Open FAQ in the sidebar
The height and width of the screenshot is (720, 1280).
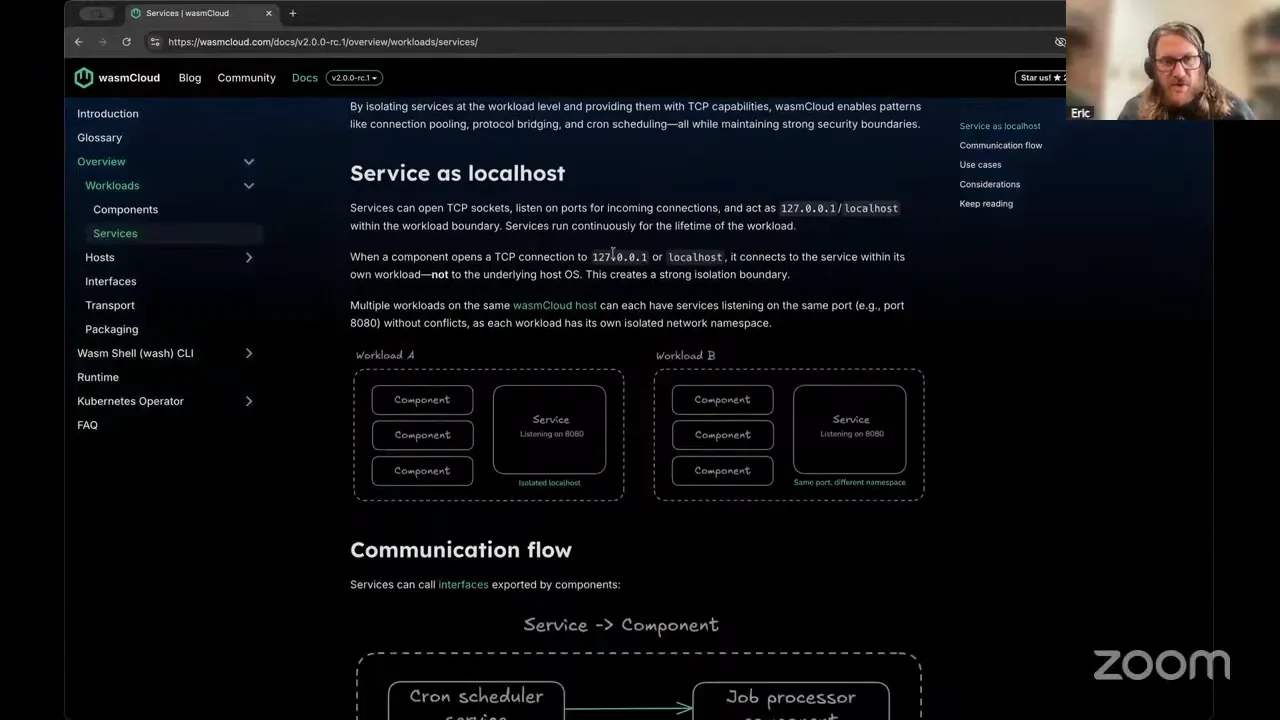(87, 426)
